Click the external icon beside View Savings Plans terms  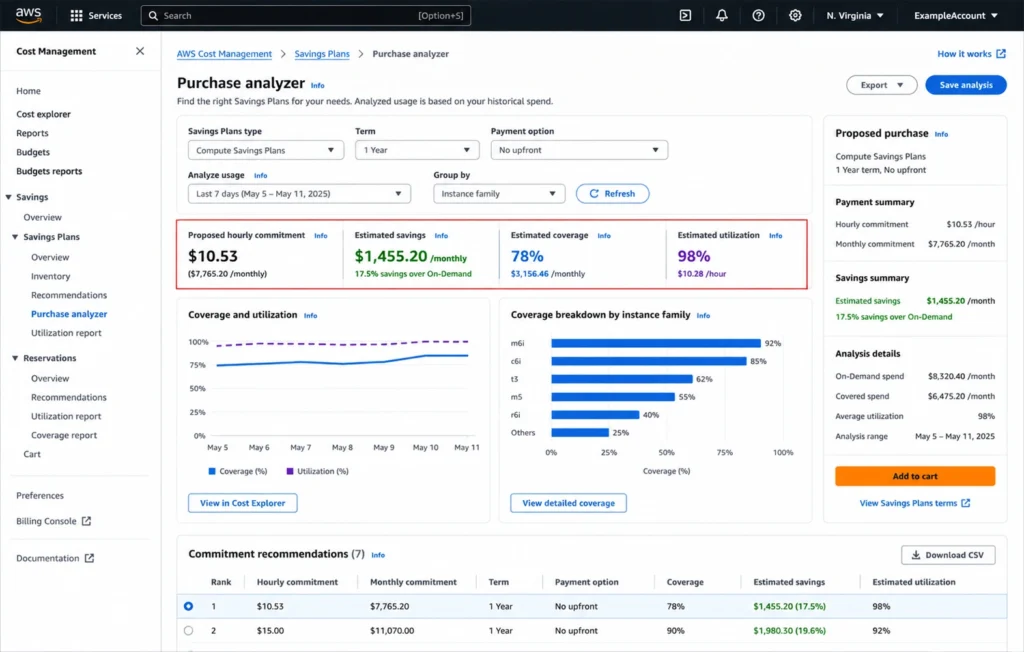966,503
